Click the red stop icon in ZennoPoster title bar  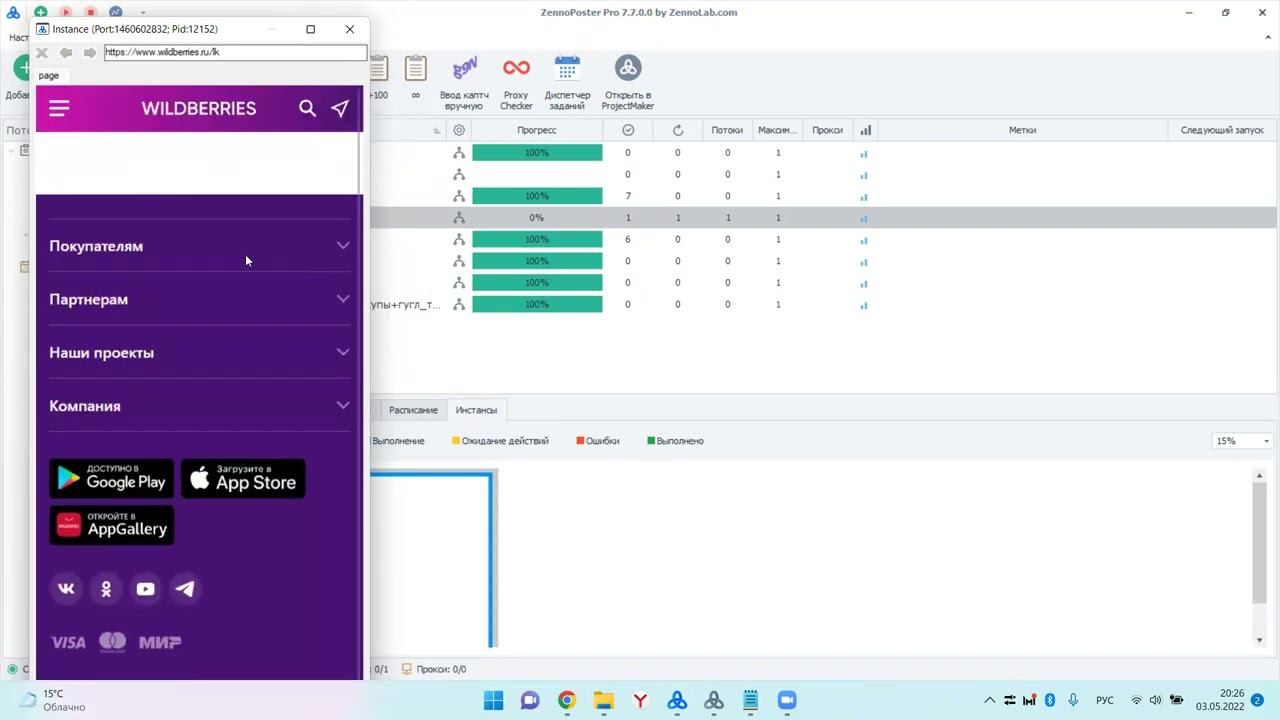pos(91,13)
